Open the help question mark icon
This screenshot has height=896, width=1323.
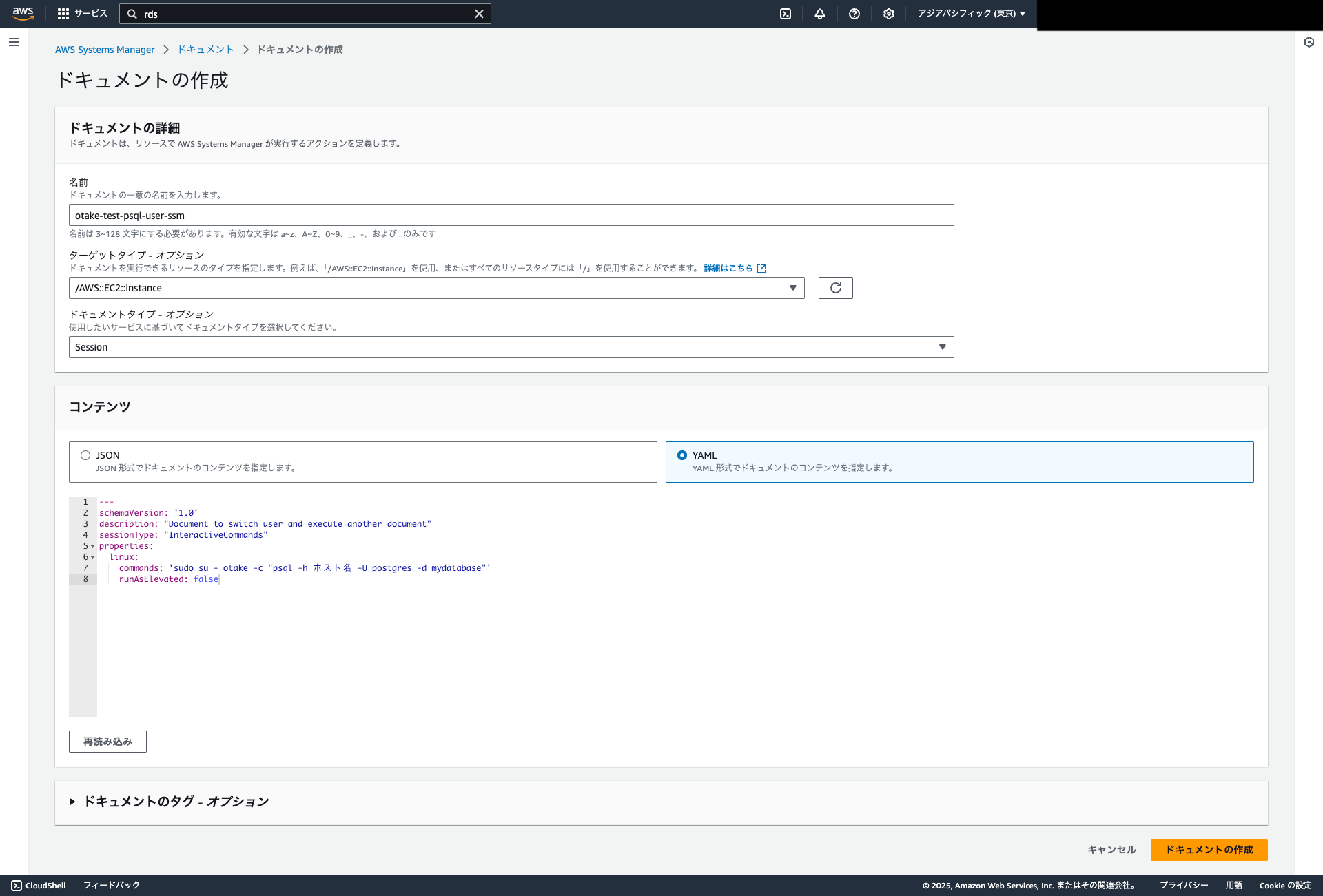point(854,14)
